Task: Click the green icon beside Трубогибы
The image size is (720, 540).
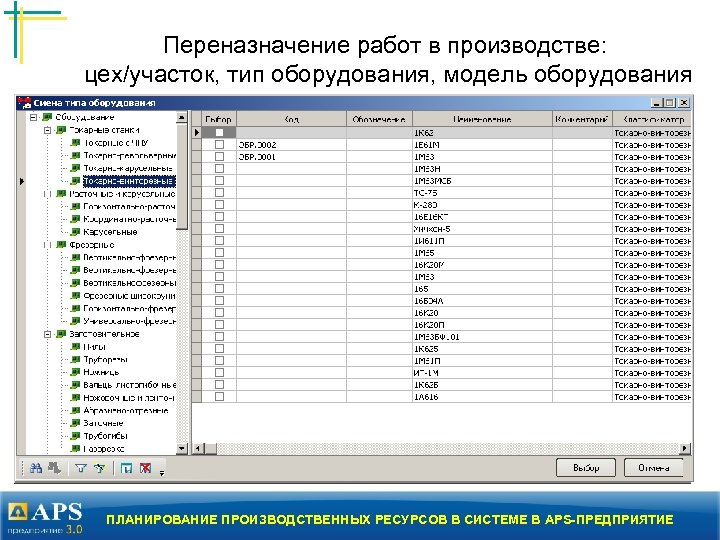Action: click(75, 436)
